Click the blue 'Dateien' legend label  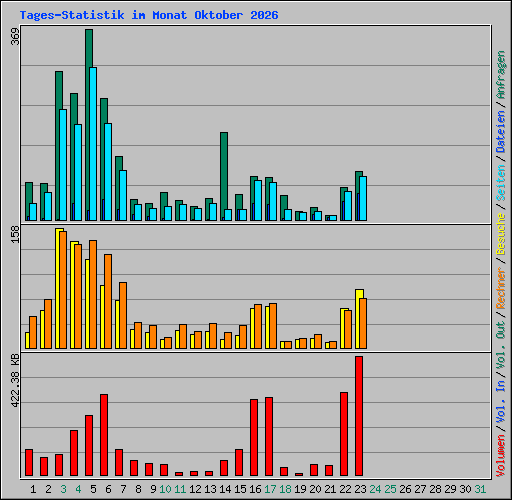[501, 132]
